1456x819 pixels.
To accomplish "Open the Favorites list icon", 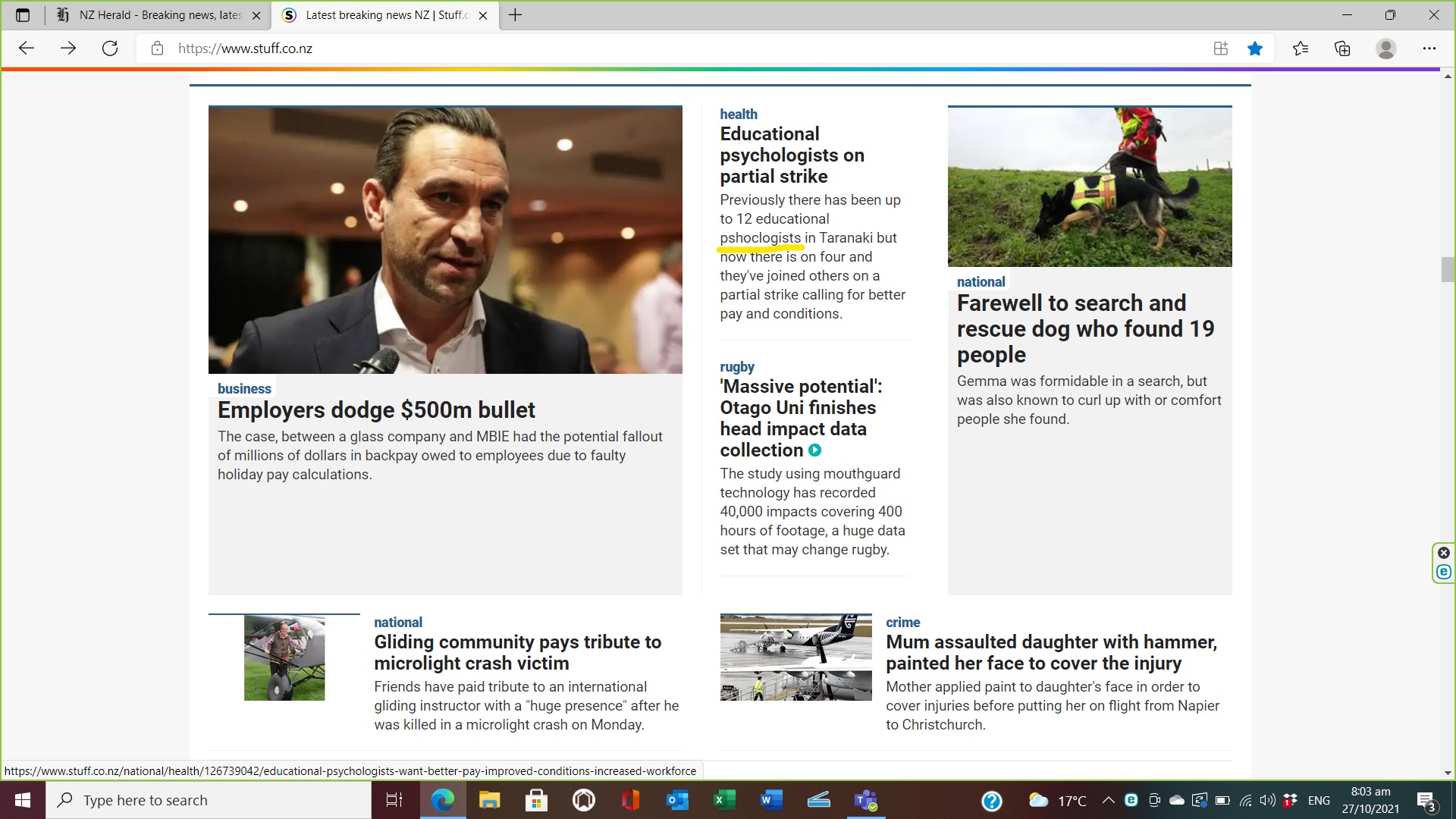I will pyautogui.click(x=1300, y=49).
